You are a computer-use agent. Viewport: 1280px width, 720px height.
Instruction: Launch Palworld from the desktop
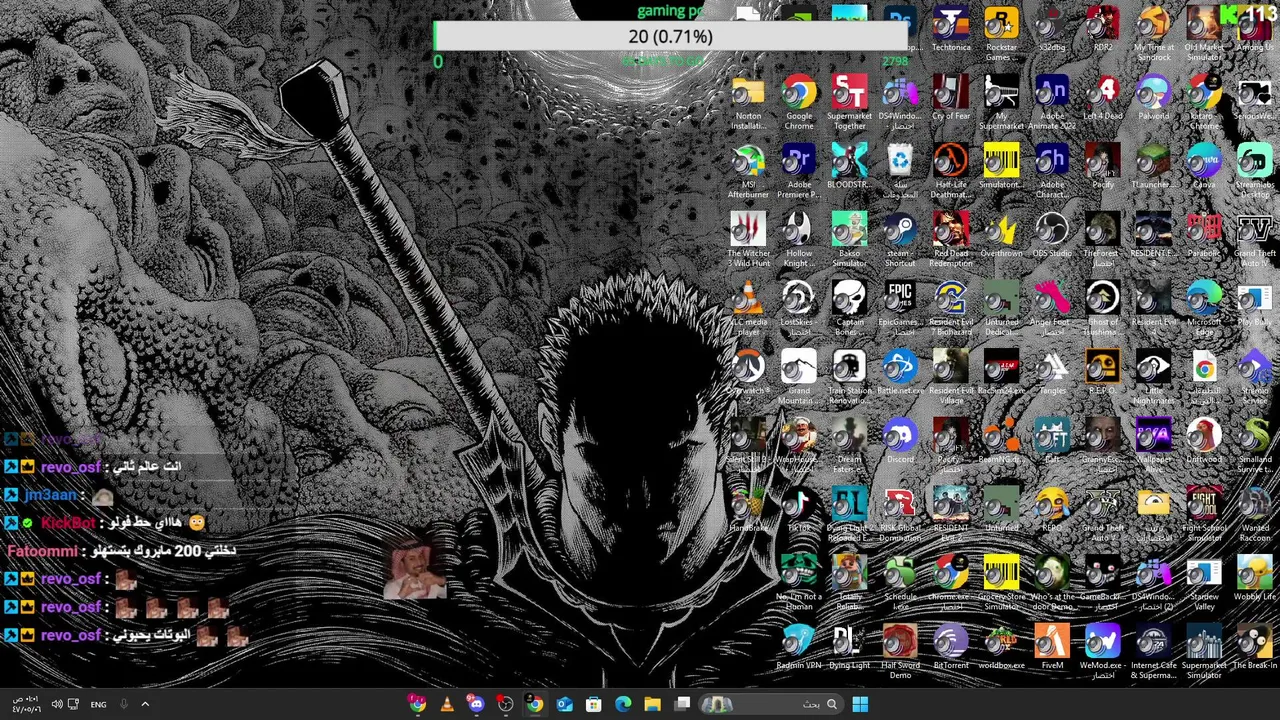pyautogui.click(x=1153, y=99)
